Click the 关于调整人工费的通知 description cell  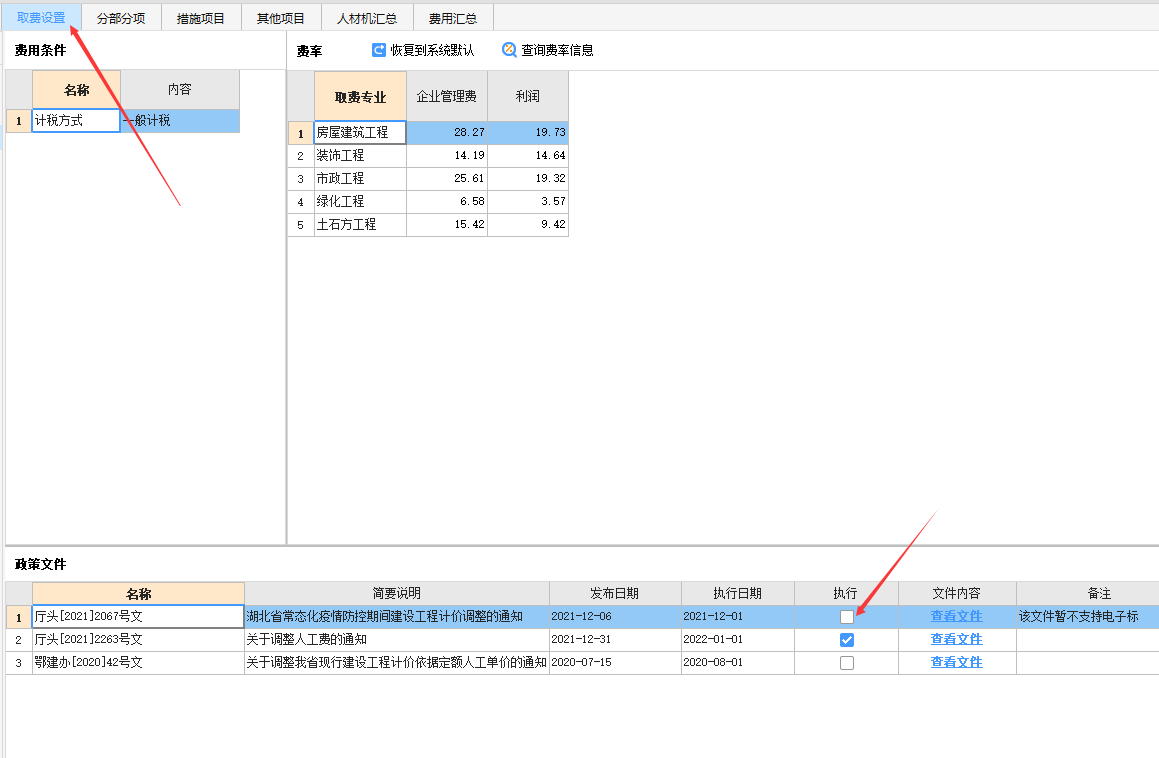[397, 639]
